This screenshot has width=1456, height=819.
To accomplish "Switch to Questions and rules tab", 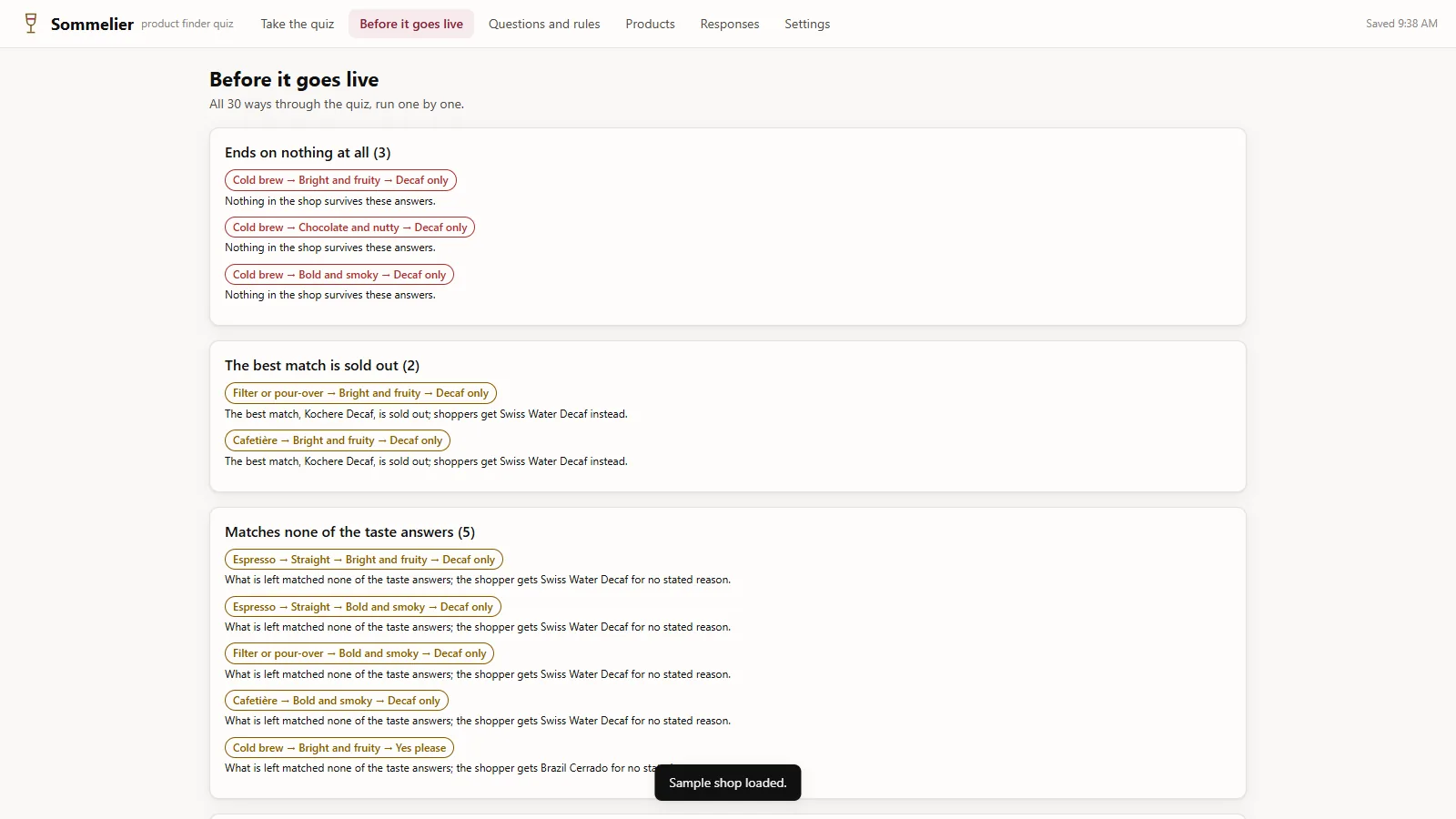I will pyautogui.click(x=544, y=24).
